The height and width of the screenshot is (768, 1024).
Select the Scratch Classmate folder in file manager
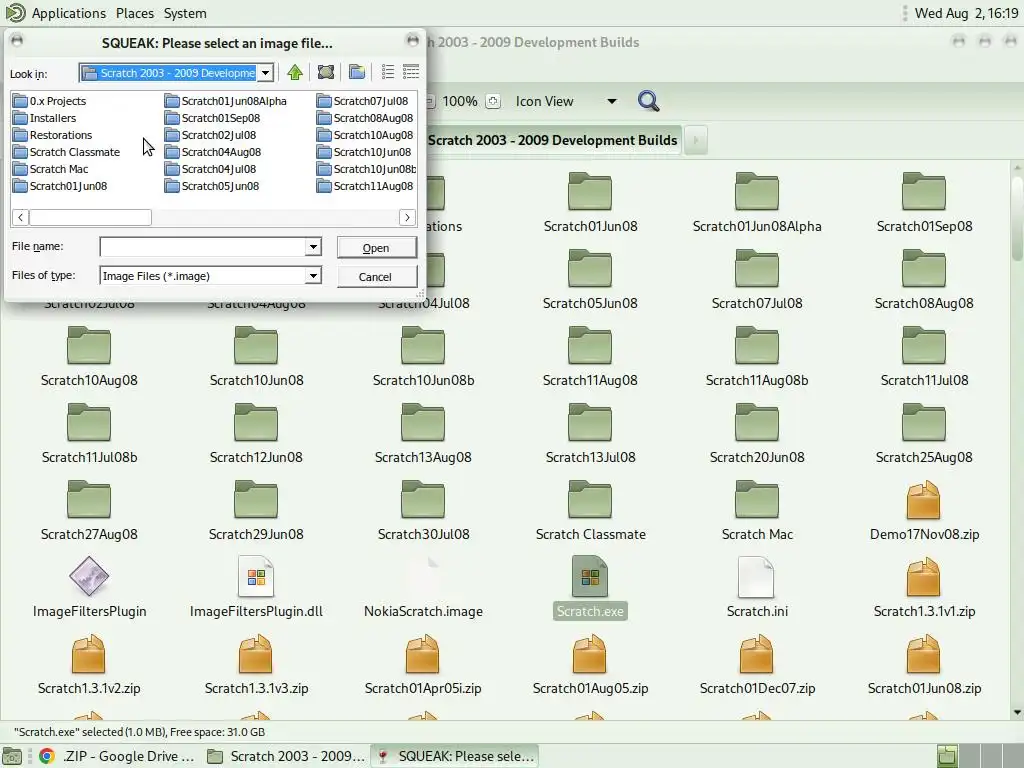coord(590,511)
